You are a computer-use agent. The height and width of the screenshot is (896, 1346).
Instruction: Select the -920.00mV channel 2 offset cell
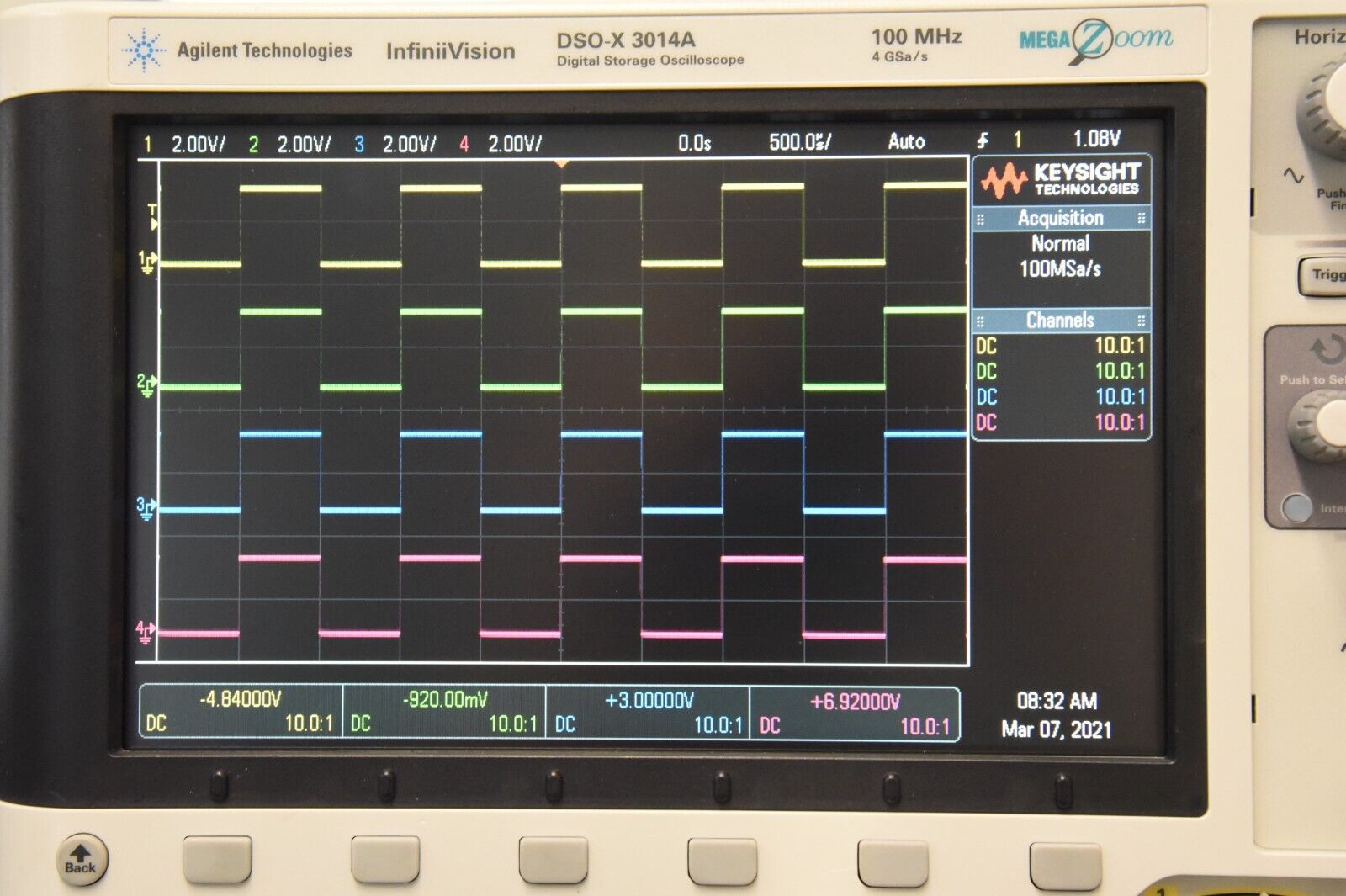point(444,711)
